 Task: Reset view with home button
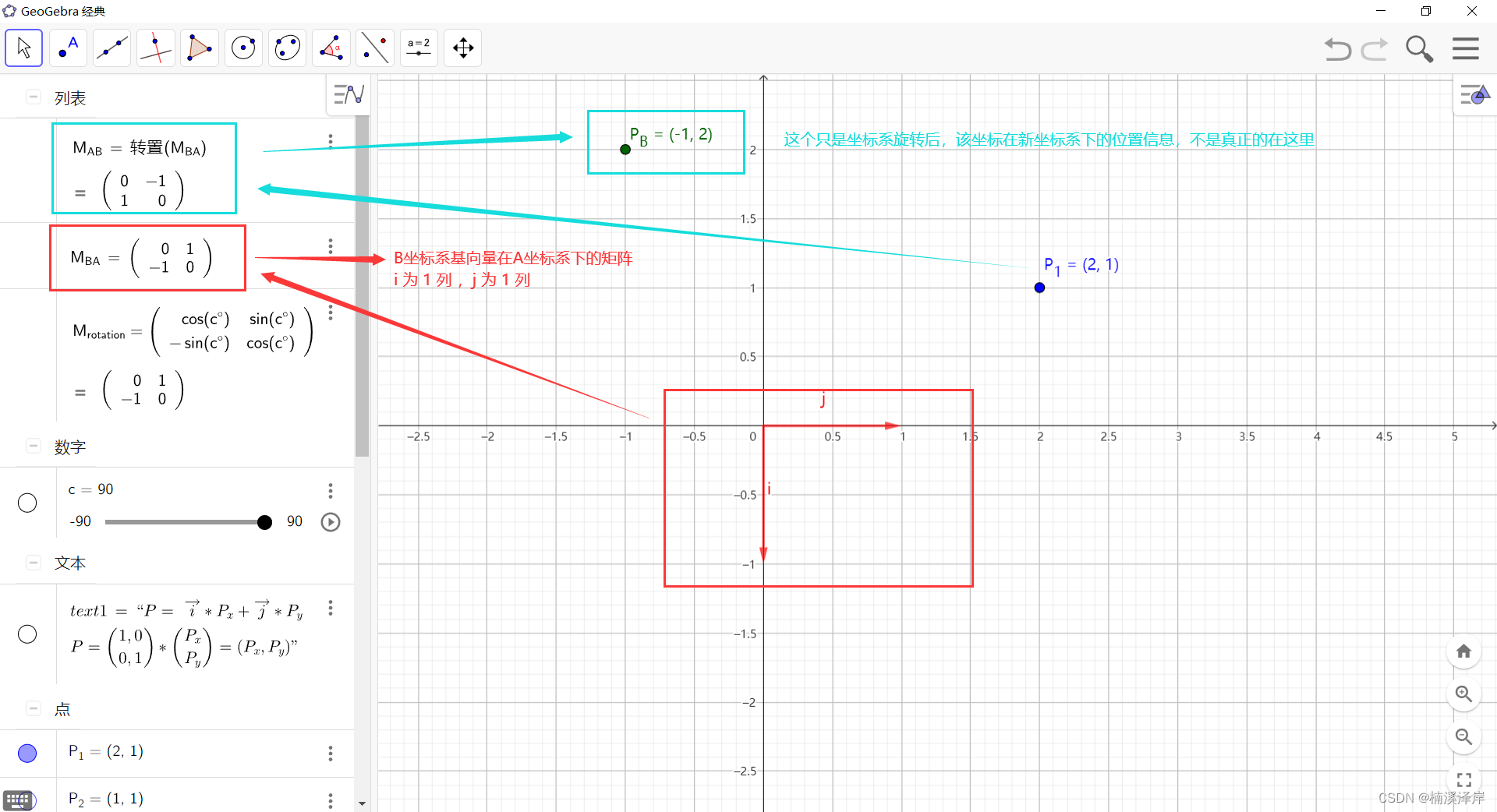1463,651
